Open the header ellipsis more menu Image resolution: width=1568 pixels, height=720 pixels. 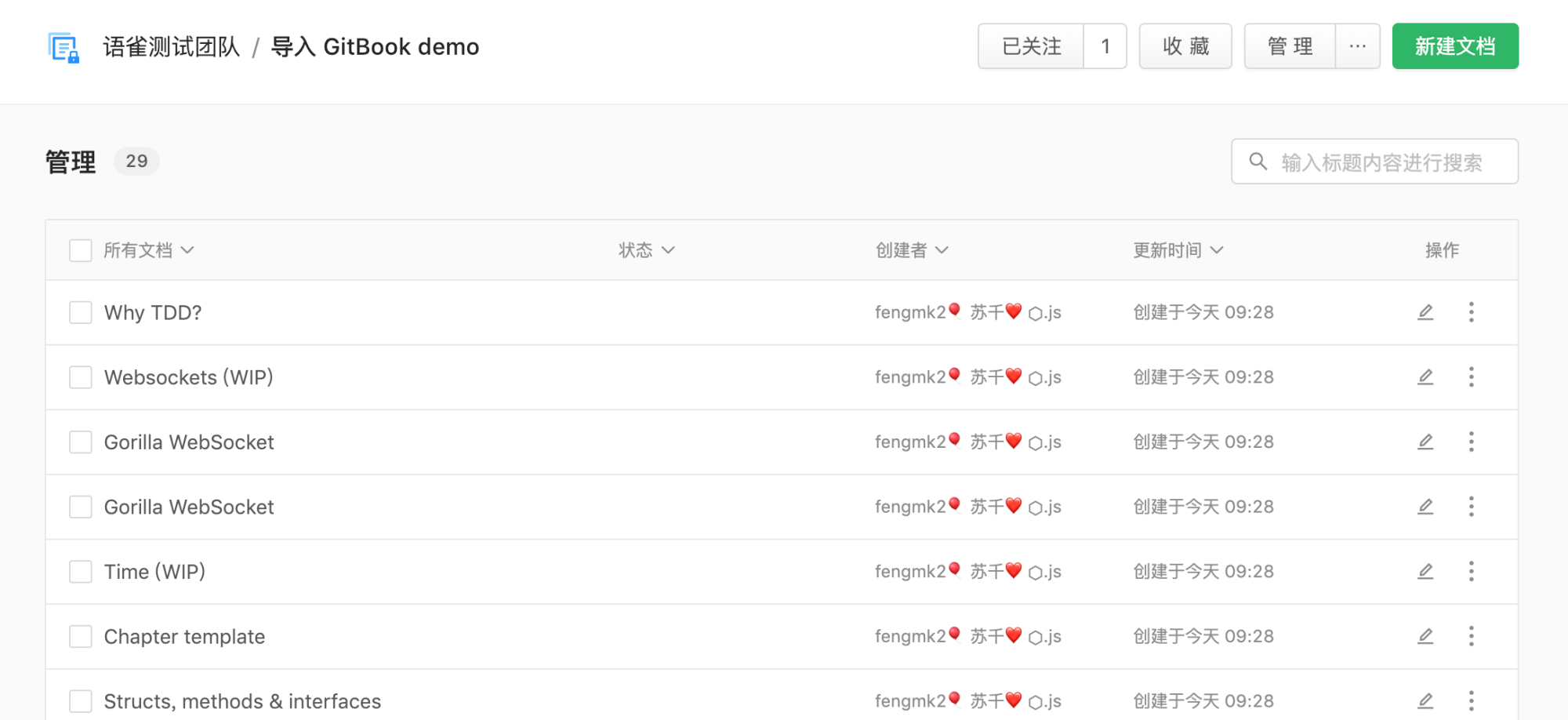pyautogui.click(x=1357, y=46)
